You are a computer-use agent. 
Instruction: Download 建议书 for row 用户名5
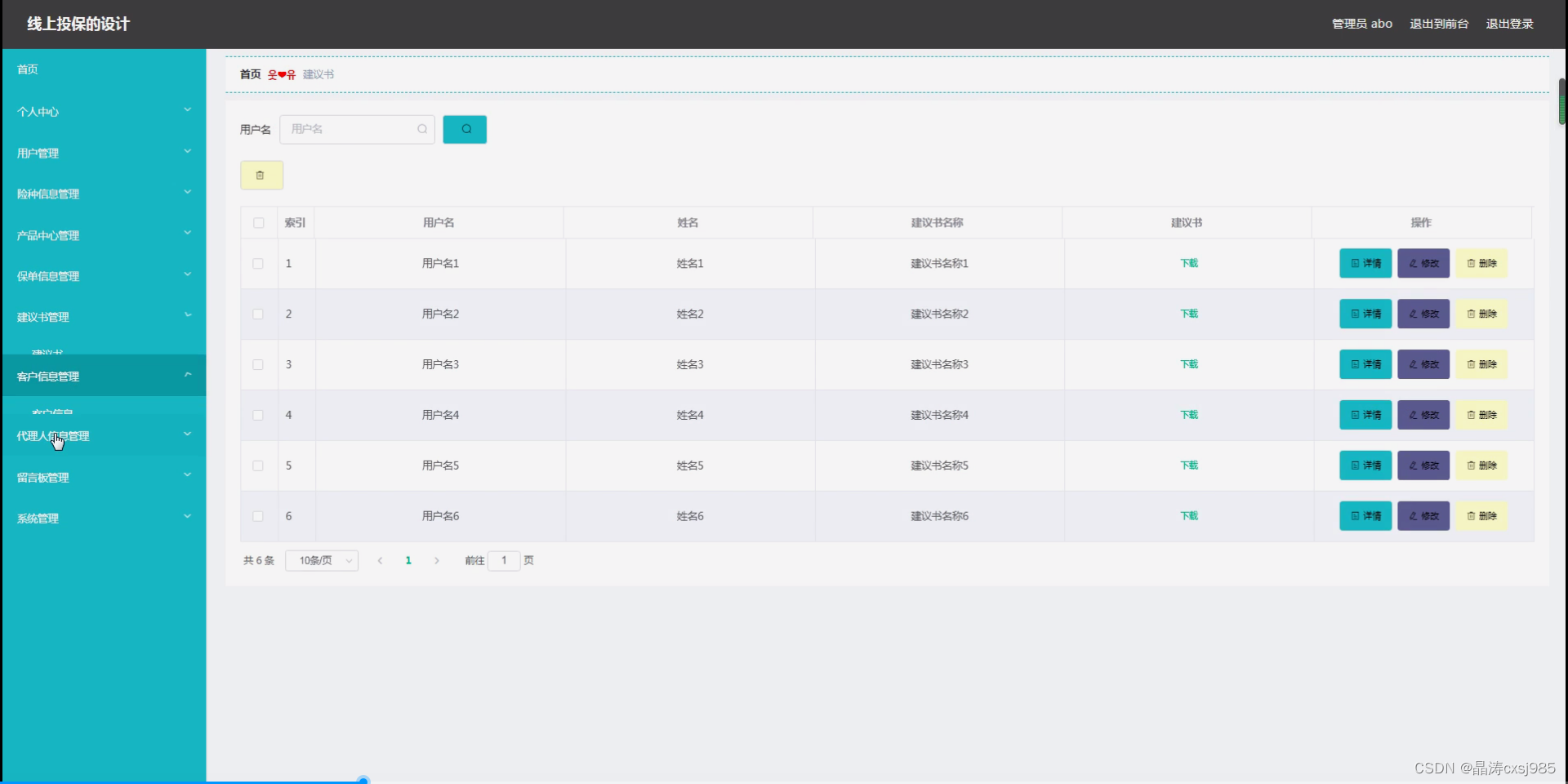[x=1189, y=465]
